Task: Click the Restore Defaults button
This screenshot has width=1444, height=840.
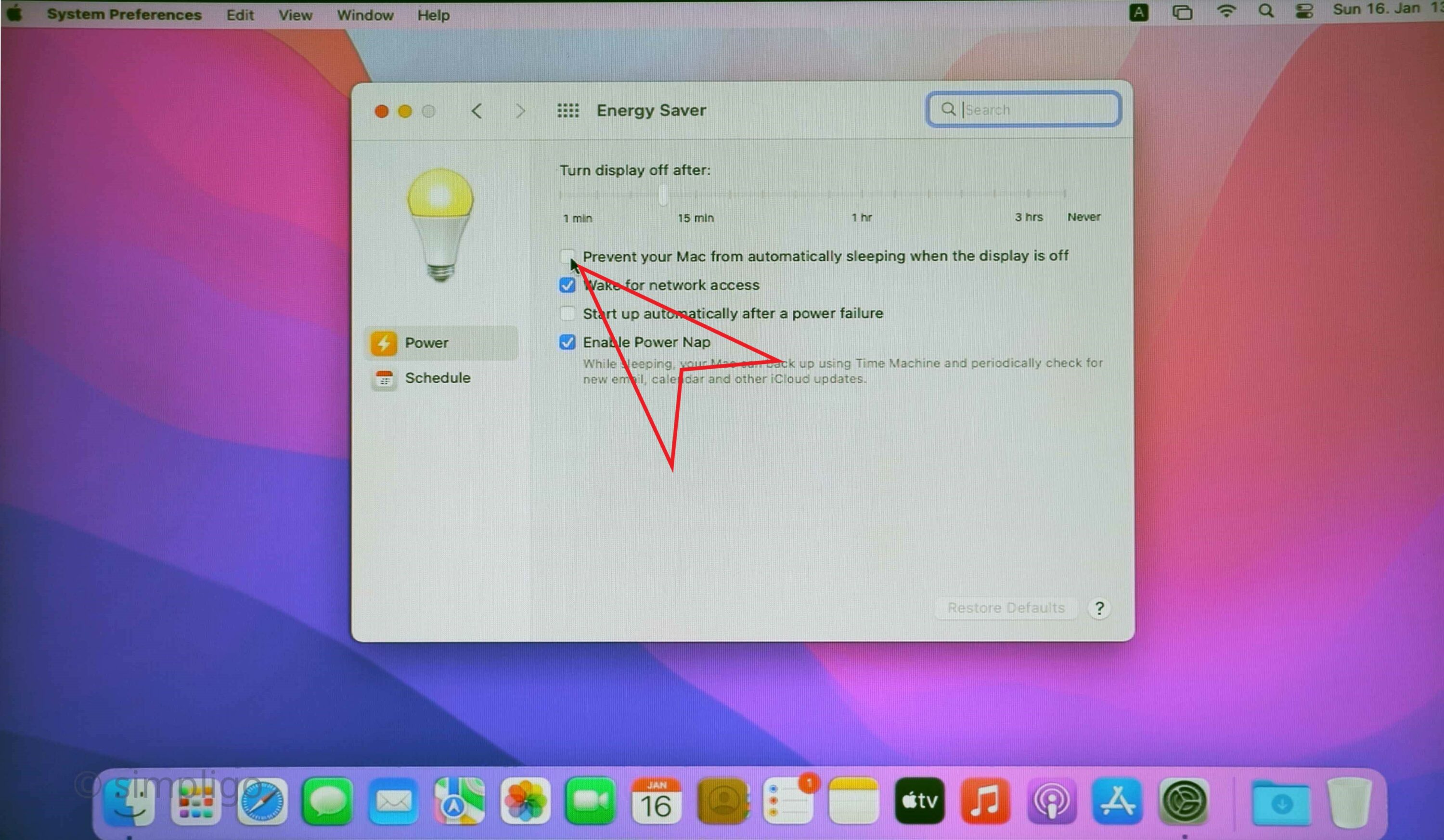Action: (x=1004, y=608)
